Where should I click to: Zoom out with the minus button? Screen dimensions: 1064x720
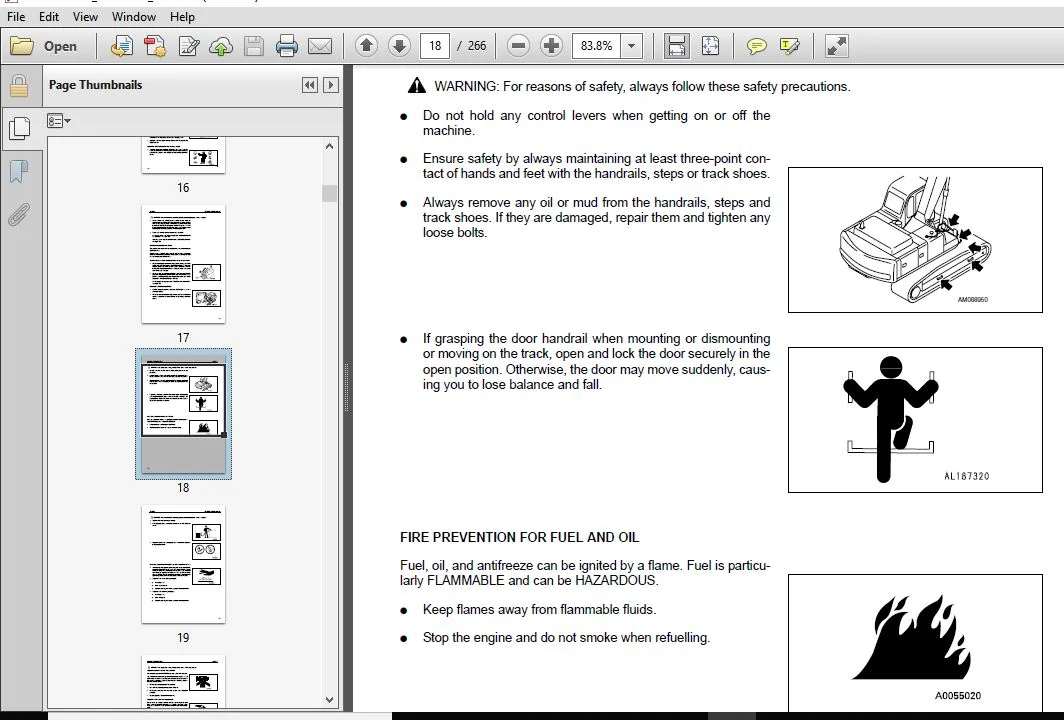pos(518,46)
